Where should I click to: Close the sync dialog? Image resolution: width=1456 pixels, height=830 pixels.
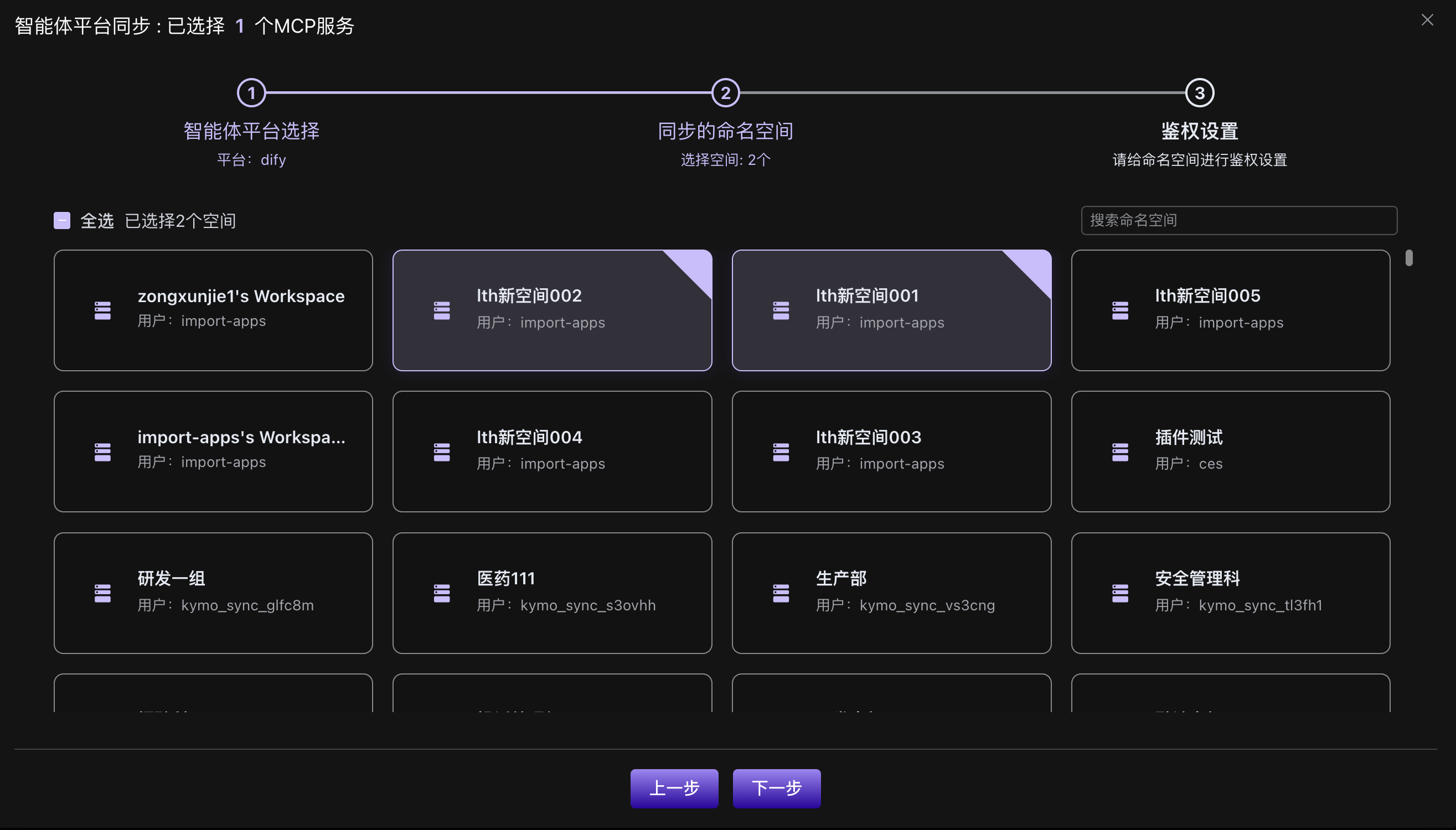point(1427,20)
